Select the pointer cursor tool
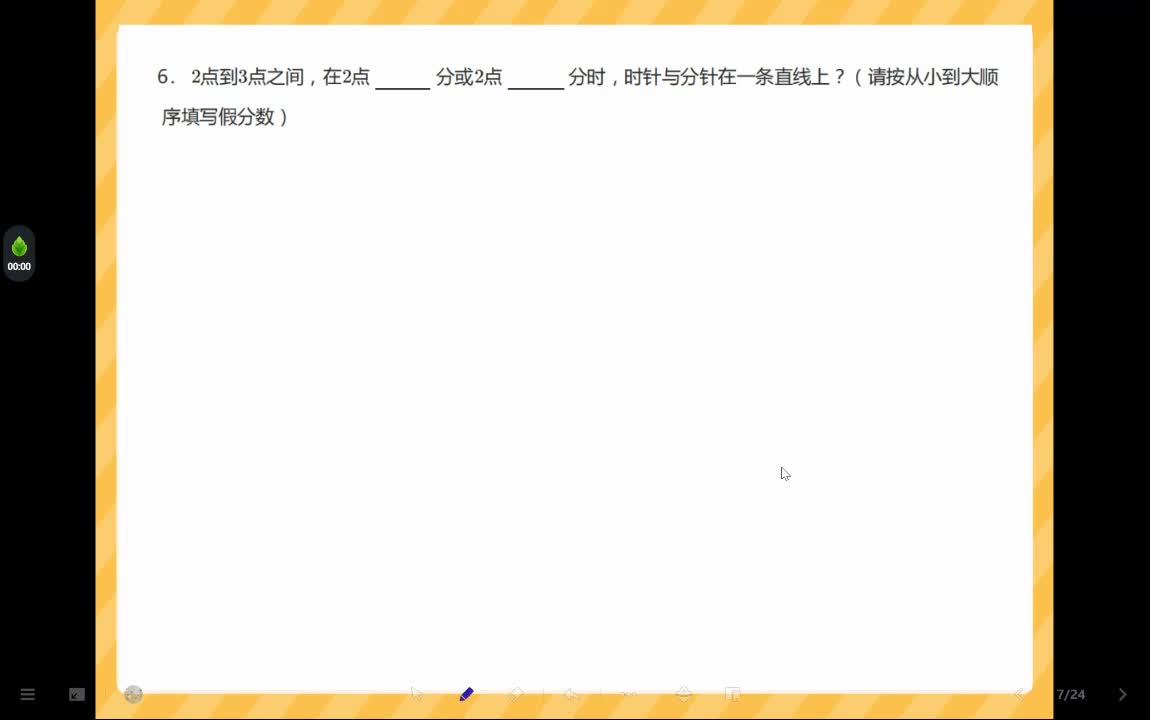The height and width of the screenshot is (720, 1150). pos(417,694)
